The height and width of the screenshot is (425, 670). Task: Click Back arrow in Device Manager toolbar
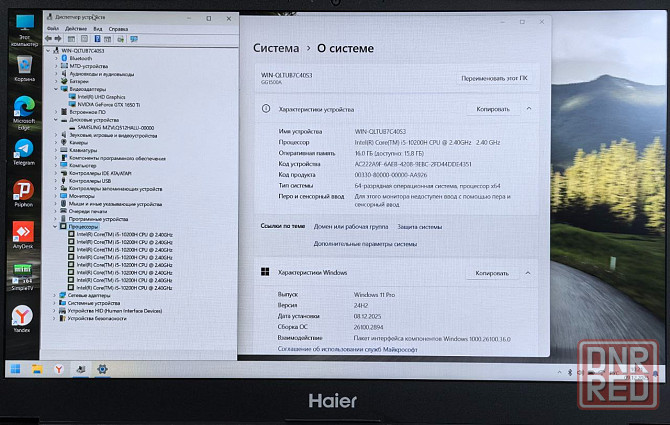48,39
